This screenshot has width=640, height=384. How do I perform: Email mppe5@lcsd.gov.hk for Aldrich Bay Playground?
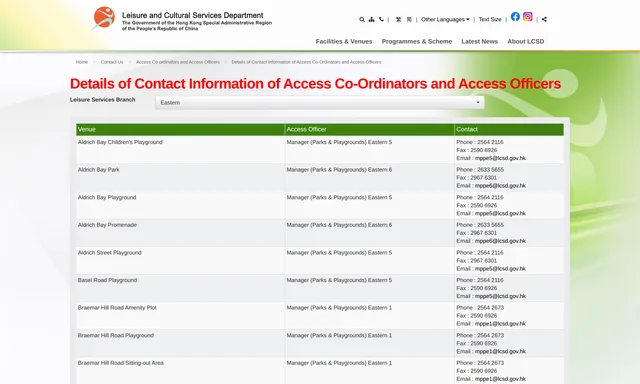[500, 213]
